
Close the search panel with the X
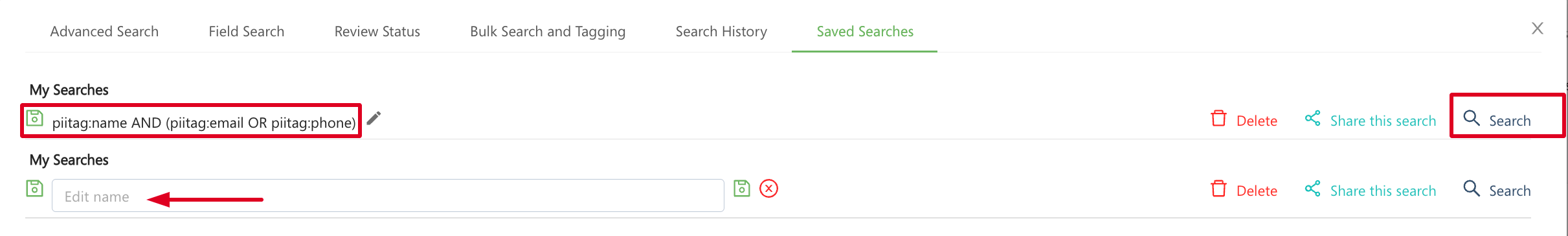[1538, 29]
